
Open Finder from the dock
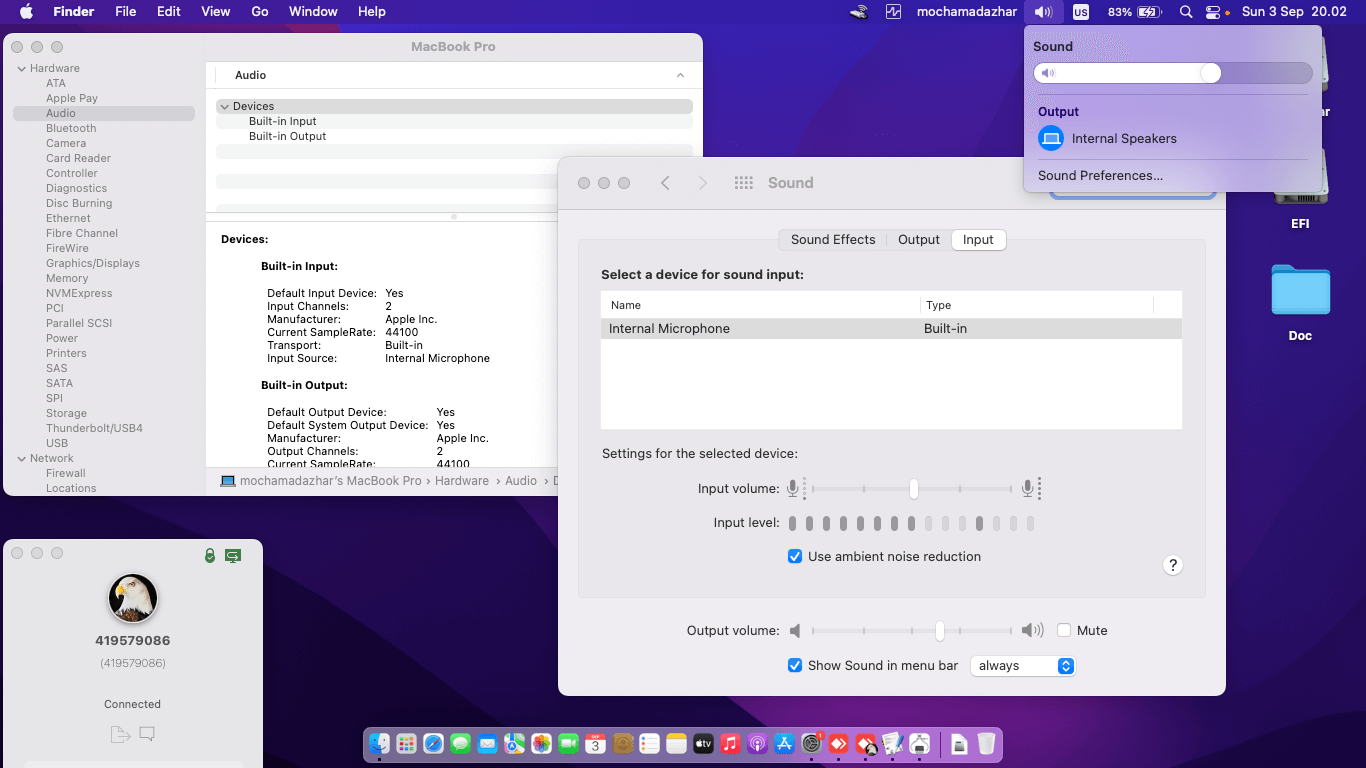(x=379, y=744)
